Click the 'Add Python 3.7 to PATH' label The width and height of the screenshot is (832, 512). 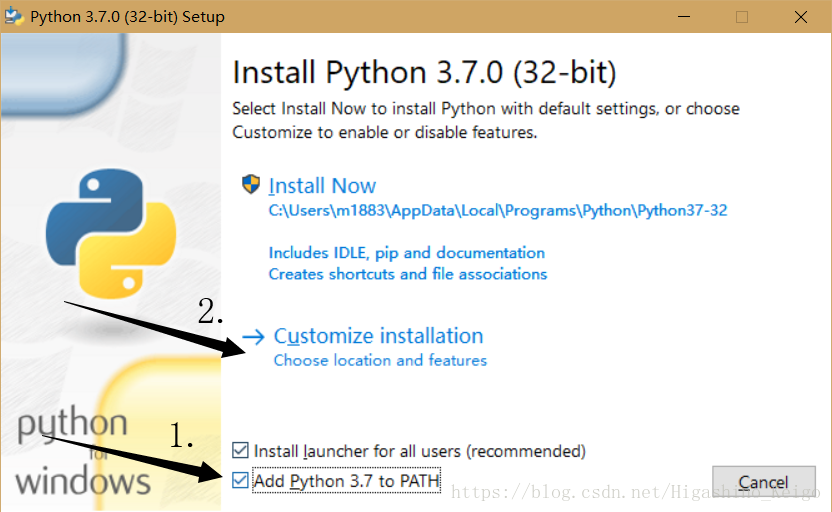tap(346, 481)
